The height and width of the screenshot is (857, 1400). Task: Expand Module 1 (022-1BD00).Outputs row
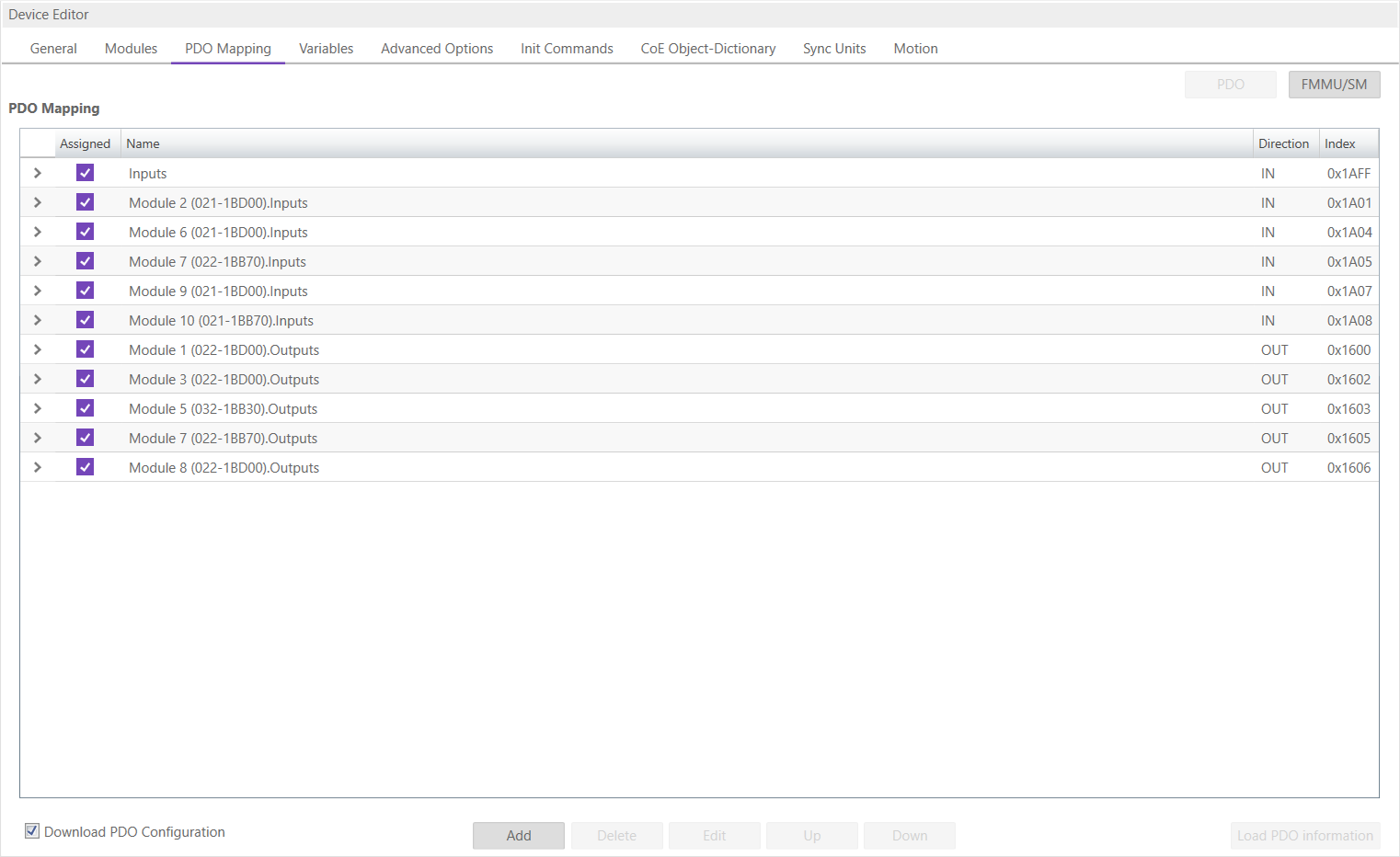(38, 349)
